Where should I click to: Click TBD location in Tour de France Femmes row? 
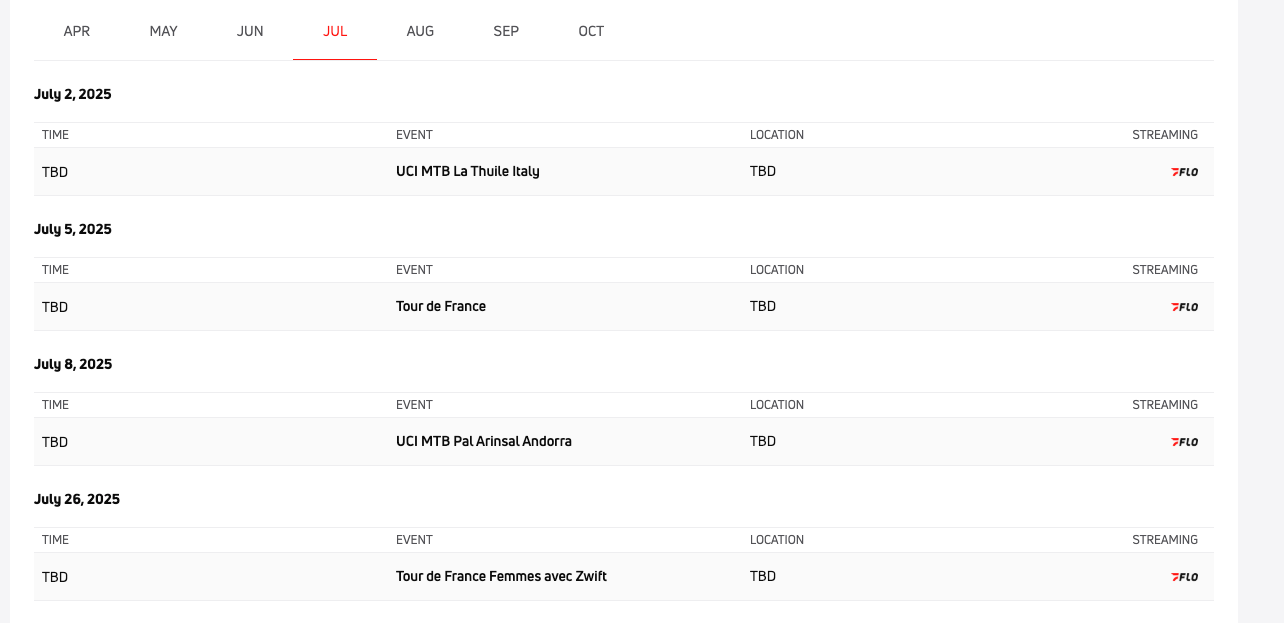point(763,576)
